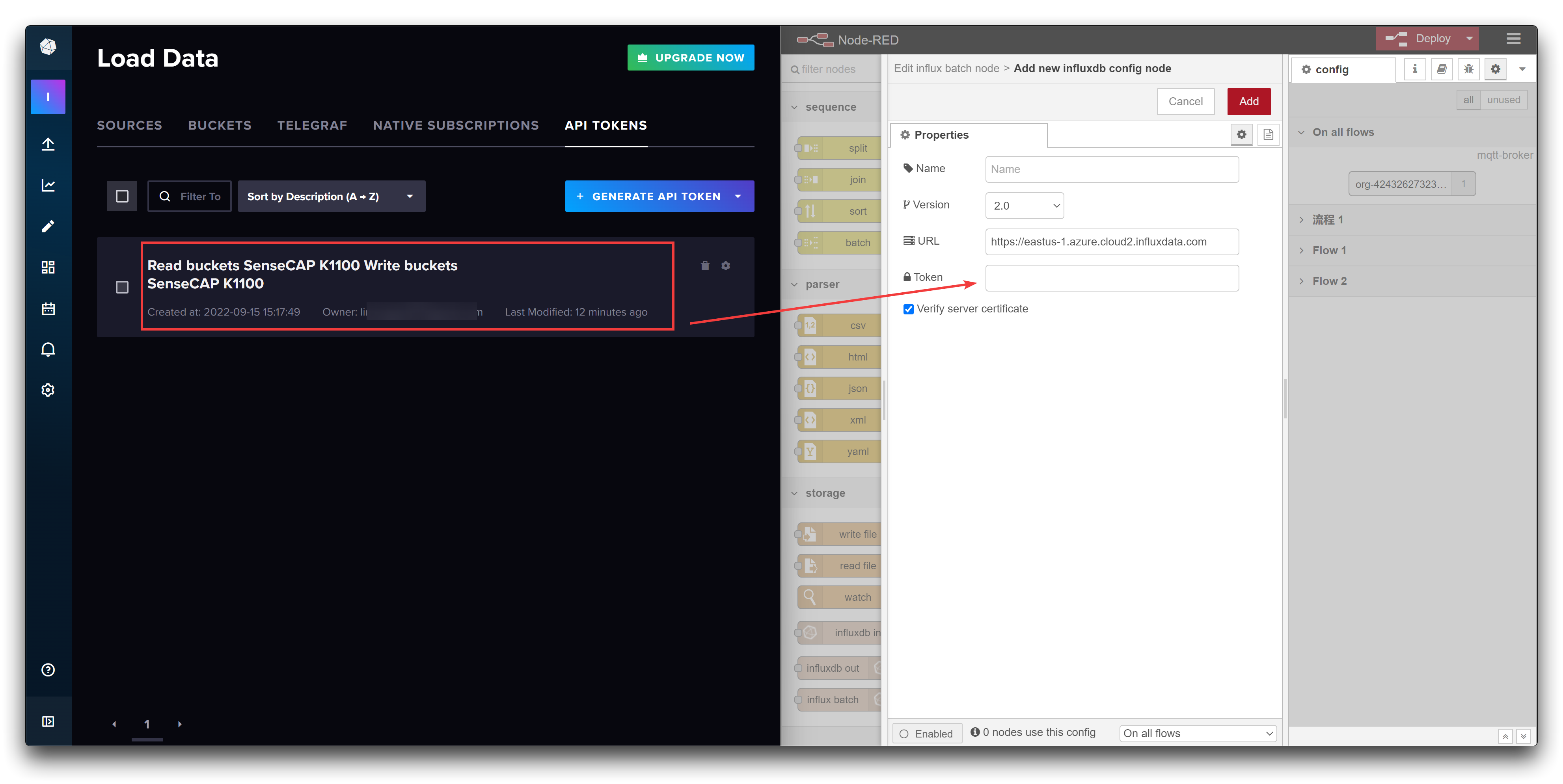The height and width of the screenshot is (784, 1563).
Task: Open the configuration nodes gear sidebar icon
Action: coord(1496,69)
